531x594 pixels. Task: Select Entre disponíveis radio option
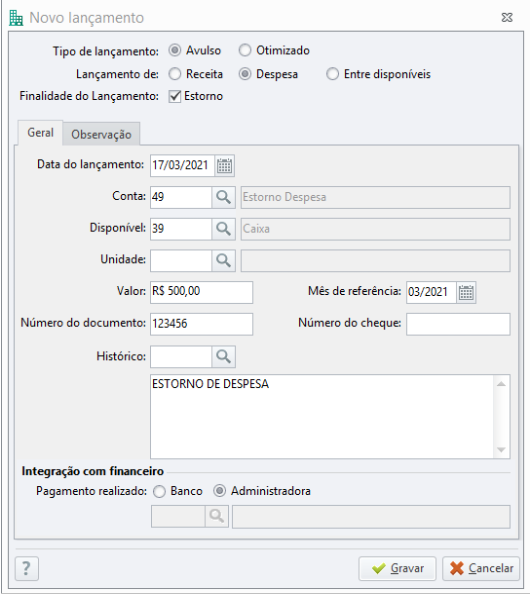click(333, 74)
